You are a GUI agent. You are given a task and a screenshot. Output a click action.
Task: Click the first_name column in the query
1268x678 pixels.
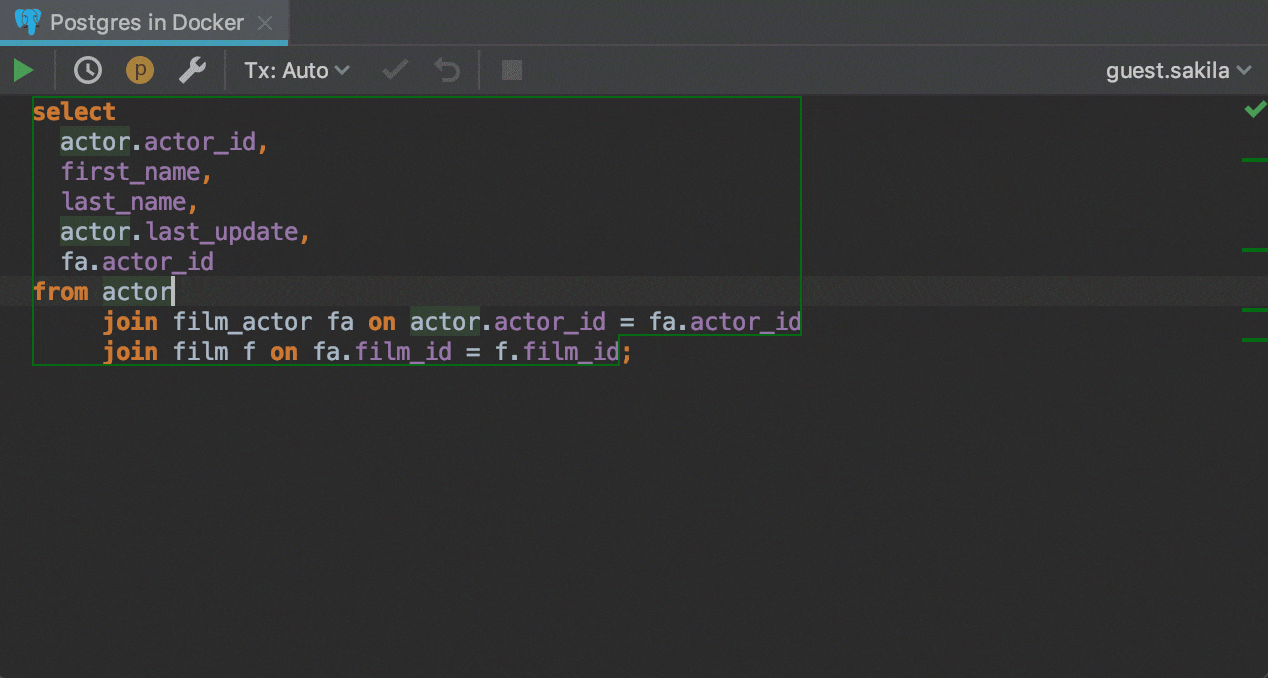click(x=130, y=172)
